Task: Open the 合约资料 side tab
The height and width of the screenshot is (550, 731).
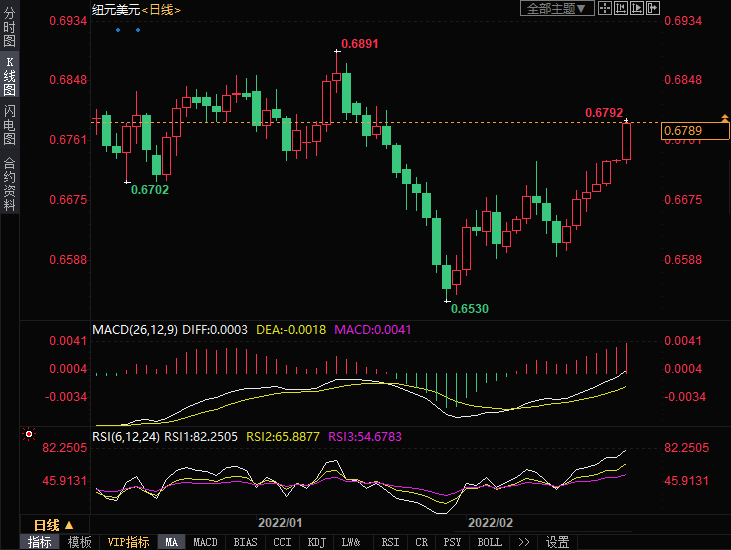Action: 9,183
